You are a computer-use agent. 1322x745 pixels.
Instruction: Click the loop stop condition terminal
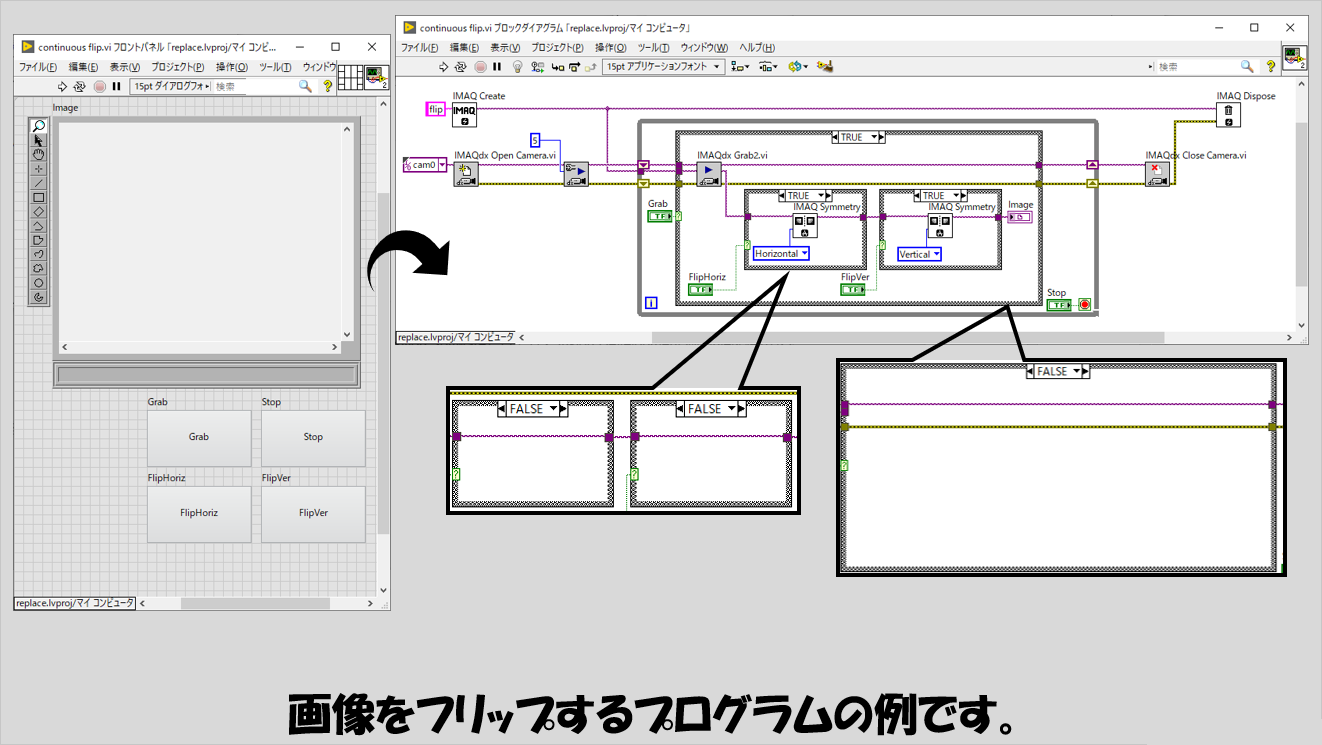(x=1084, y=305)
